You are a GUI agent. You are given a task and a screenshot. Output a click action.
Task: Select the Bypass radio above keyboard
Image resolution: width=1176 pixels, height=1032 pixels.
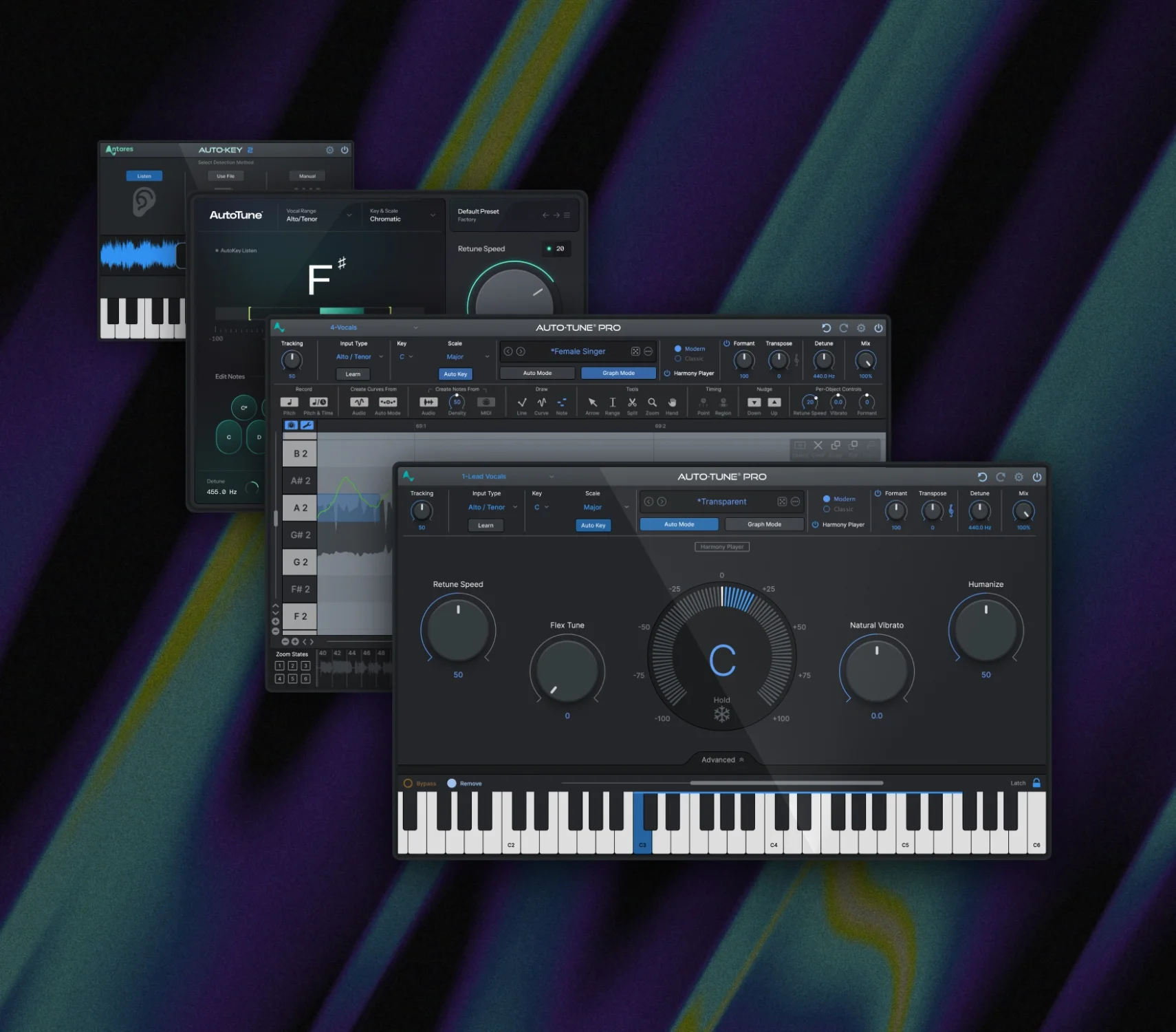[408, 783]
